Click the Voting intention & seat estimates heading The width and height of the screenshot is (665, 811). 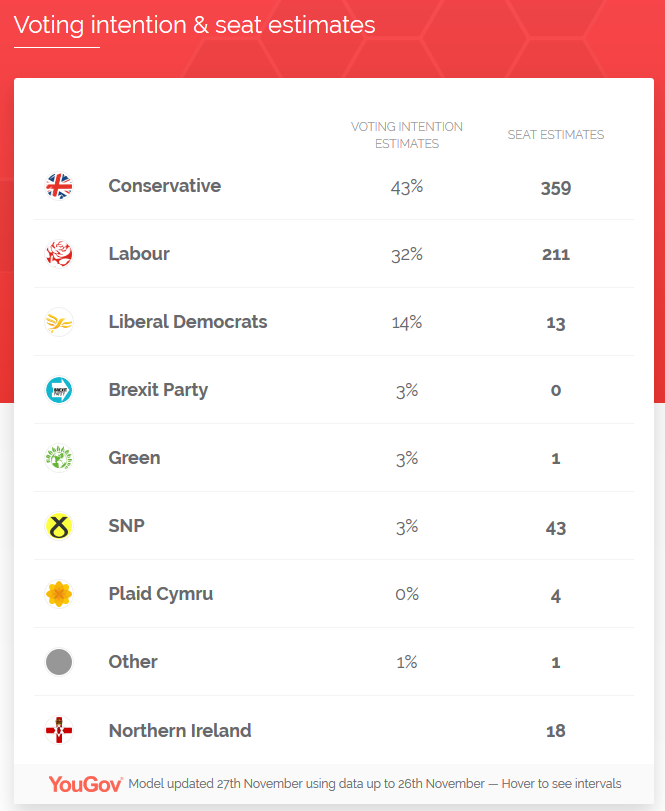click(195, 25)
